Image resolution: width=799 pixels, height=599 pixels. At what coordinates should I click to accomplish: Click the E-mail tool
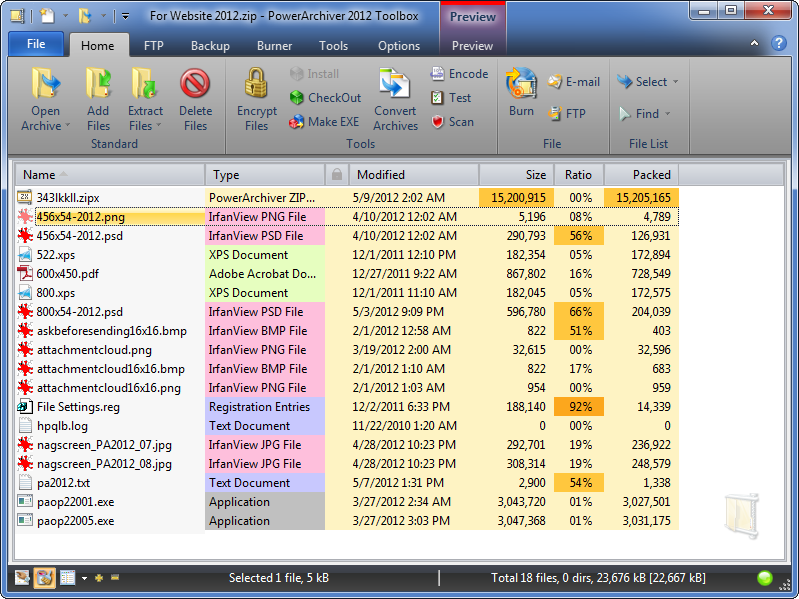[x=574, y=81]
